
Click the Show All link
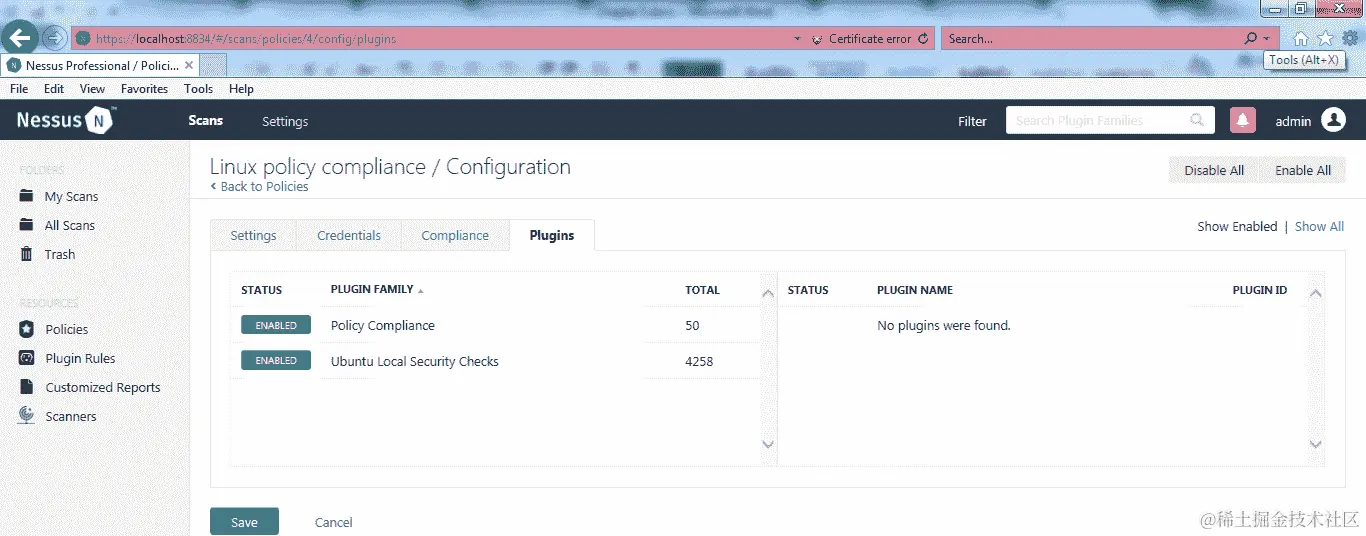[1319, 227]
